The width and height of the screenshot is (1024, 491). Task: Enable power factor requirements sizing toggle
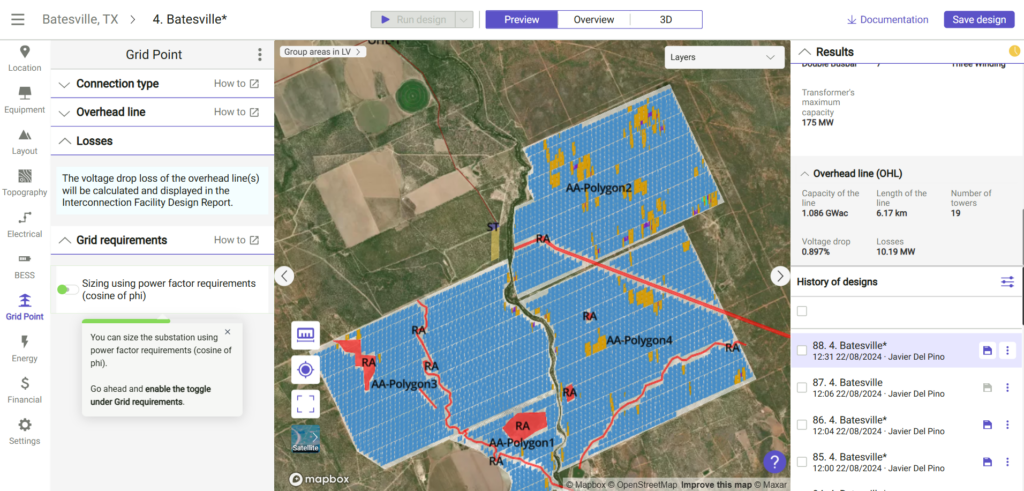click(66, 290)
